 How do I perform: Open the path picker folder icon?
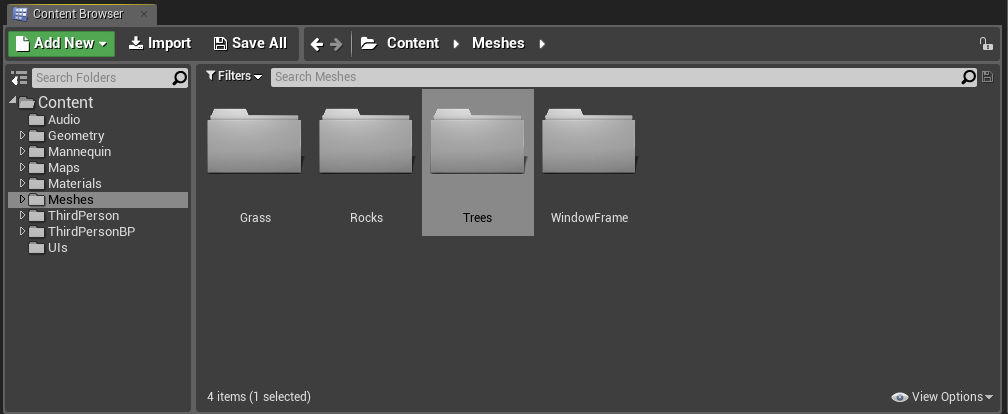pyautogui.click(x=368, y=43)
